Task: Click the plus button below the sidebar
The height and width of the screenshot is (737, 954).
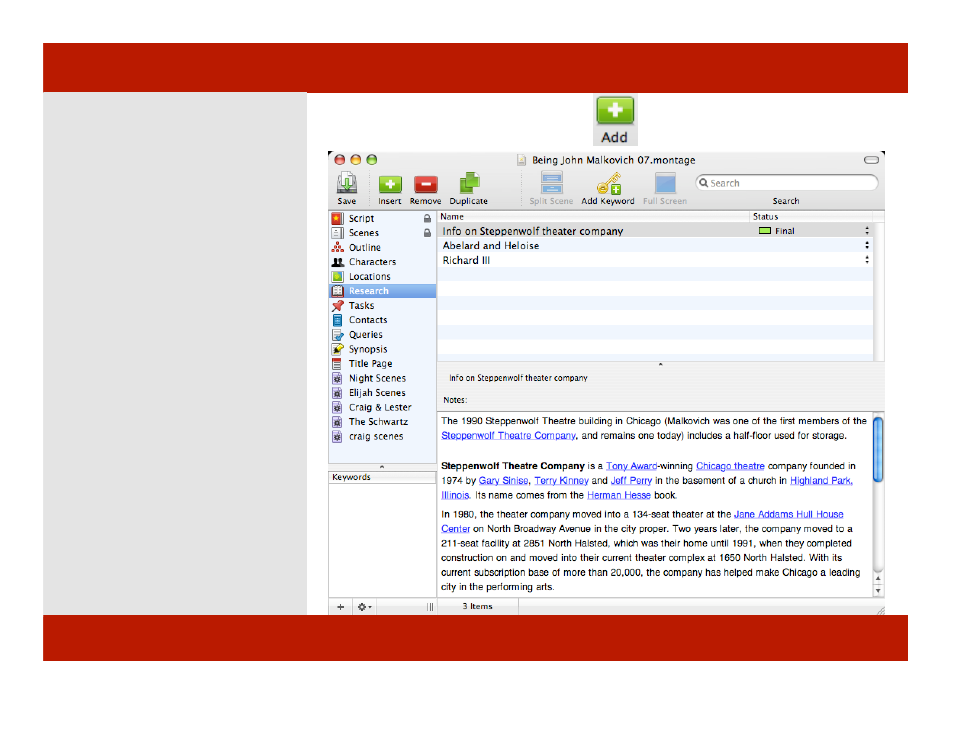Action: pos(341,607)
